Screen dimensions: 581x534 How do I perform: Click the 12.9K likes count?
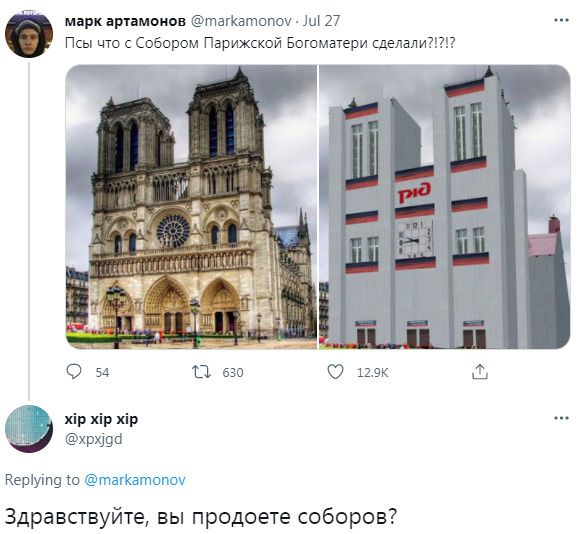(372, 372)
